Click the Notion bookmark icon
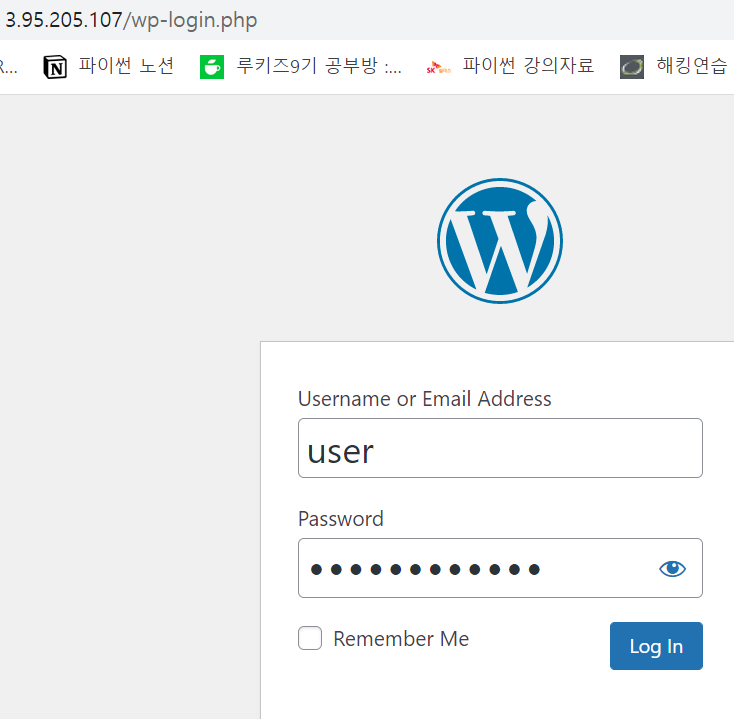Viewport: 734px width, 719px height. click(x=55, y=67)
